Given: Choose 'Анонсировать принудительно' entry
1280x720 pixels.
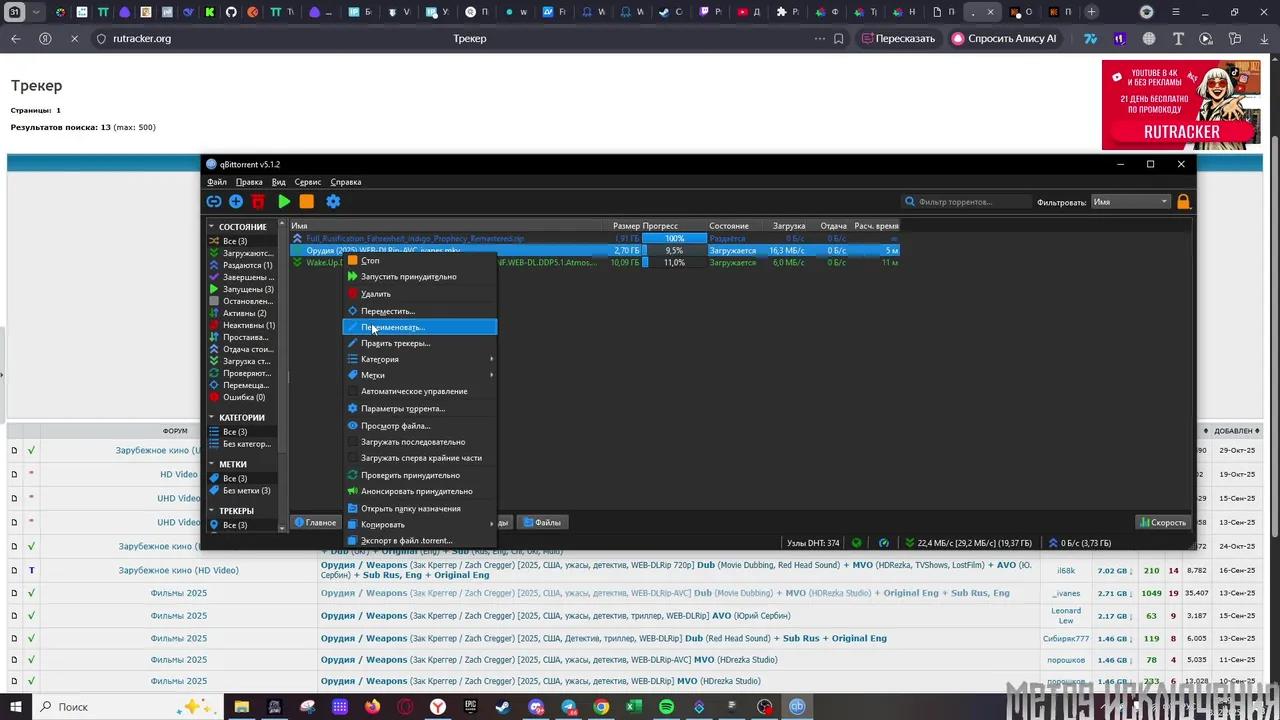Looking at the screenshot, I should point(420,491).
